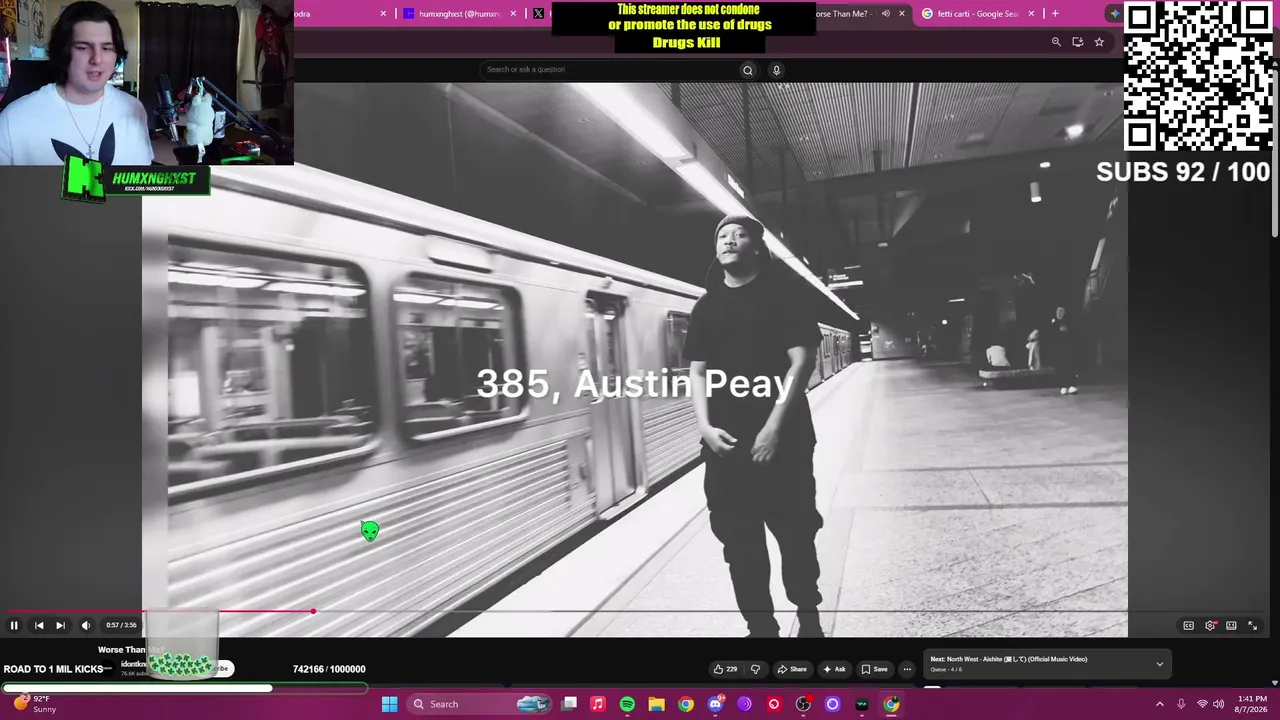Image resolution: width=1280 pixels, height=720 pixels.
Task: Switch to the humxnghxst browser tab
Action: pyautogui.click(x=459, y=14)
